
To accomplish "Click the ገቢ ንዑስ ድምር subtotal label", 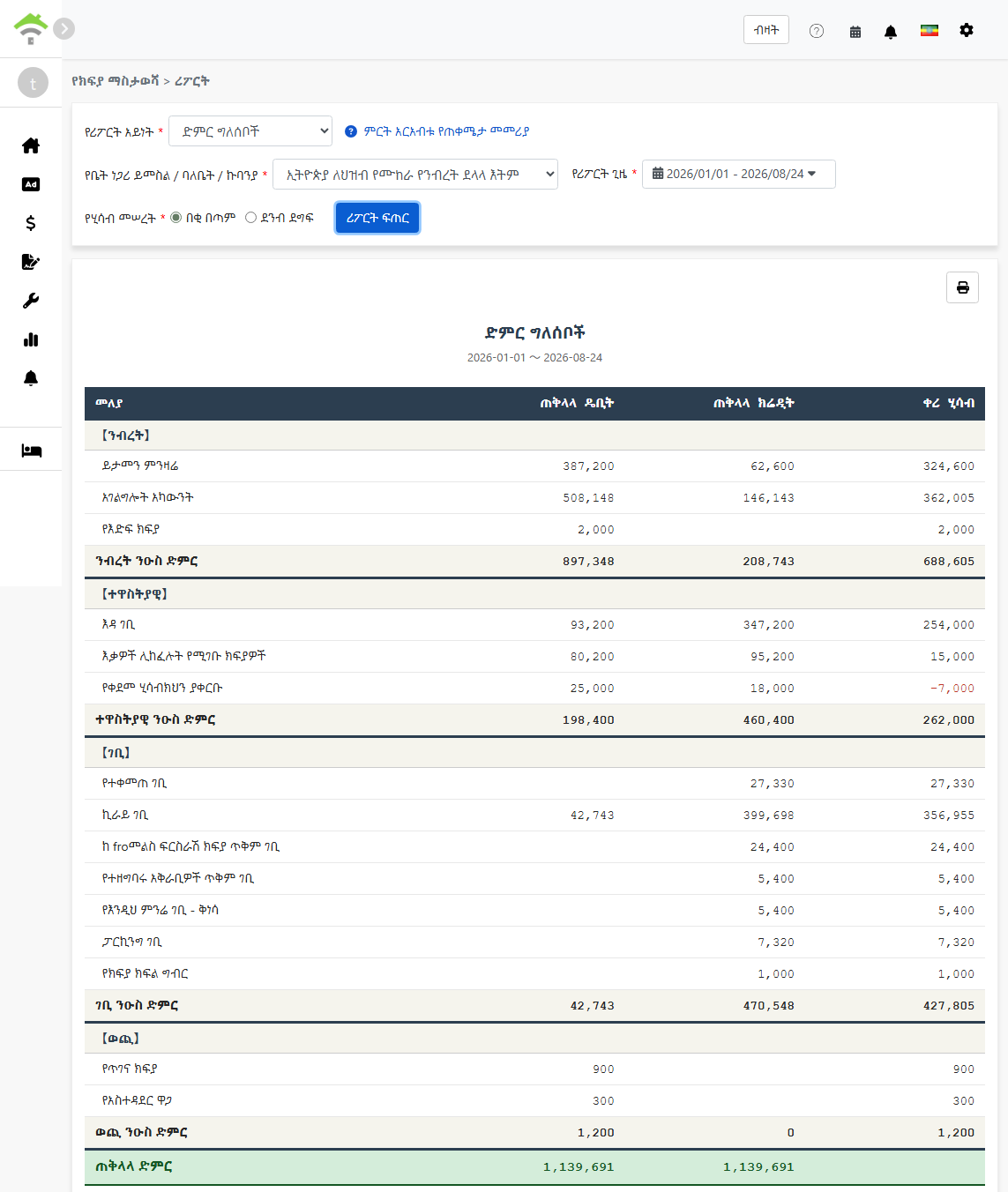I will 137,1006.
